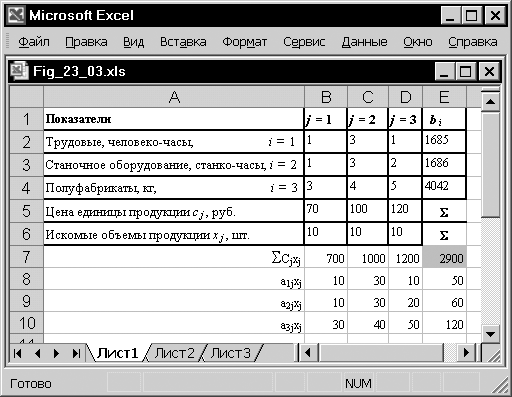Viewport: 512px width, 397px height.
Task: Open the Вид menu
Action: (x=134, y=42)
